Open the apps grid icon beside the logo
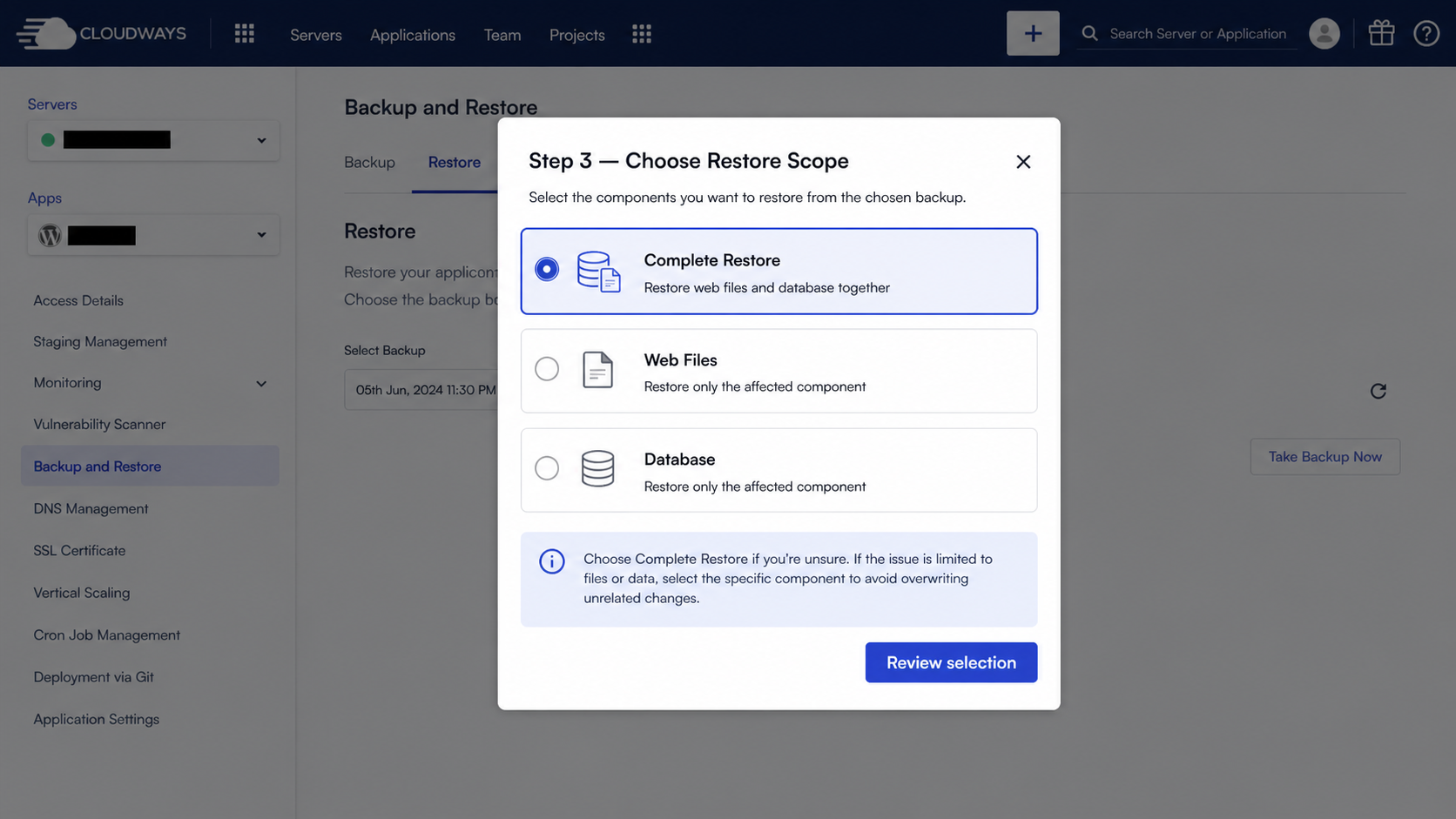1456x819 pixels. coord(245,33)
